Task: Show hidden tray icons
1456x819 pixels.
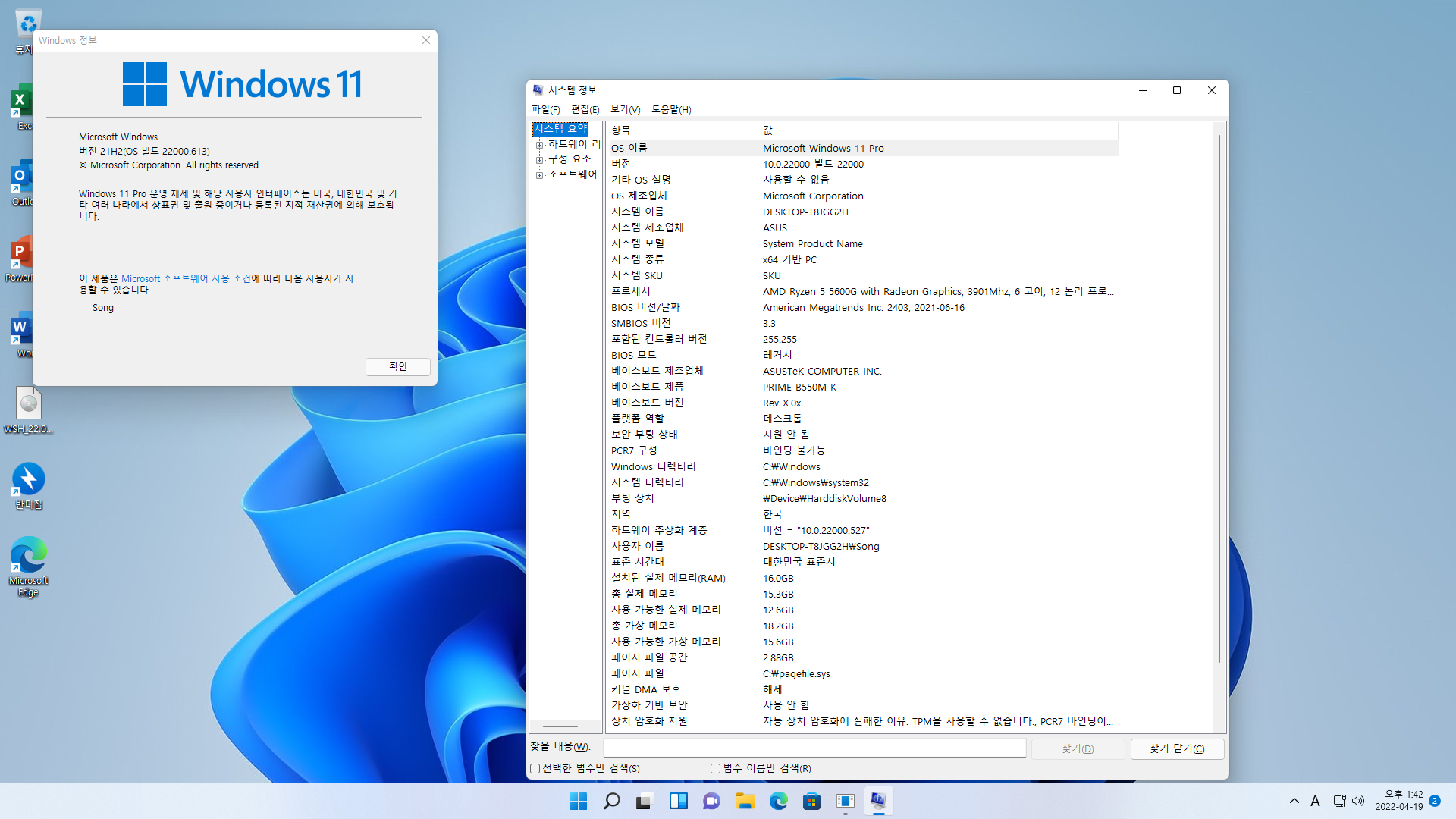Action: point(1294,801)
